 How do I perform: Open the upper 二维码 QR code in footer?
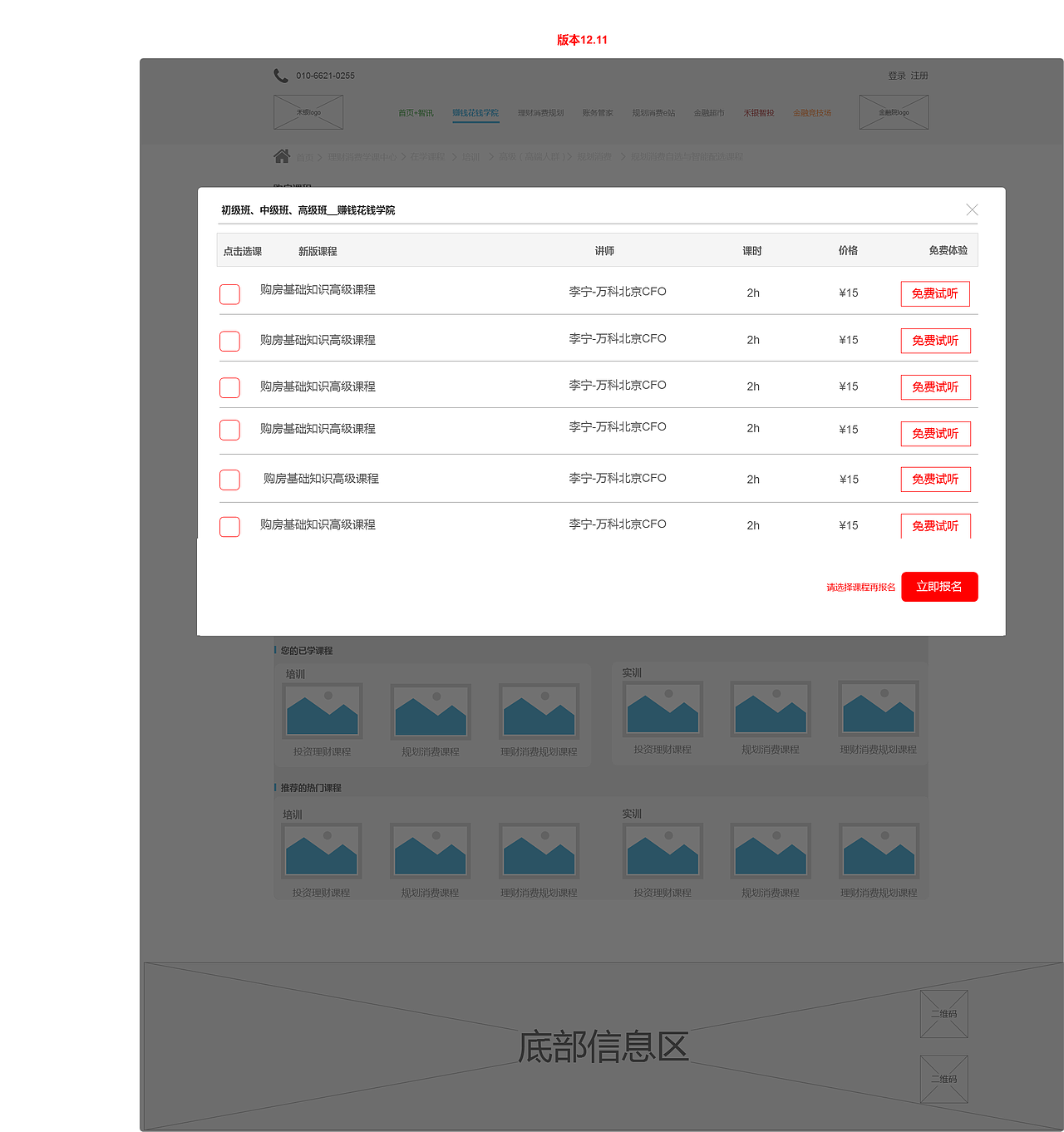(x=943, y=1014)
